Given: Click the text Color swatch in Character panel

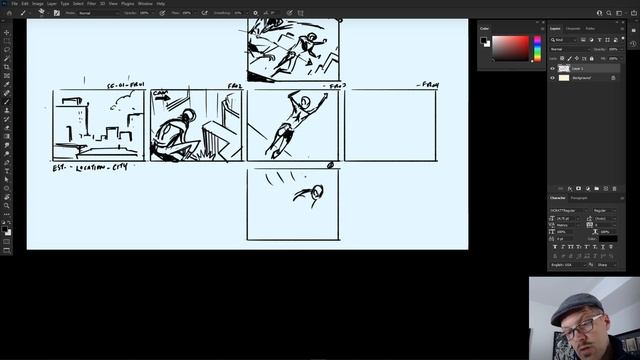Looking at the screenshot, I should click(x=608, y=239).
